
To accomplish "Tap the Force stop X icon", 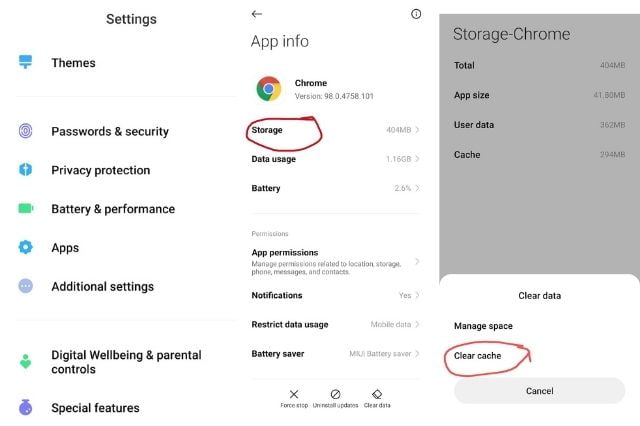I will tap(294, 394).
